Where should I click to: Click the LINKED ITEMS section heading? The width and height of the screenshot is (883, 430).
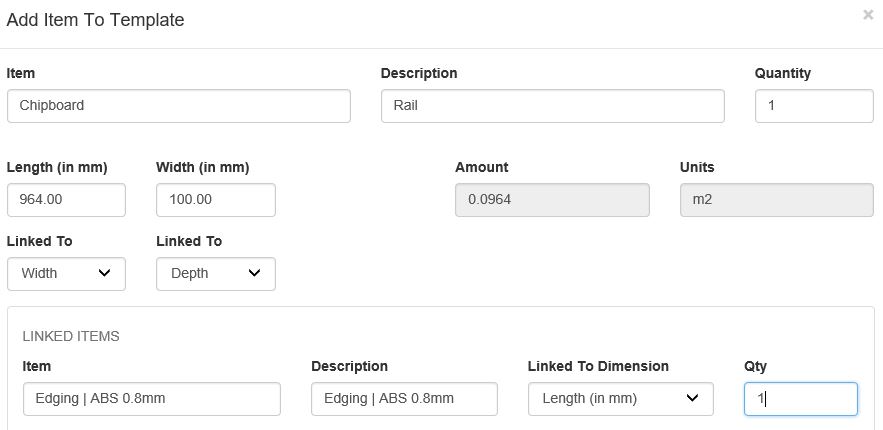pos(71,336)
